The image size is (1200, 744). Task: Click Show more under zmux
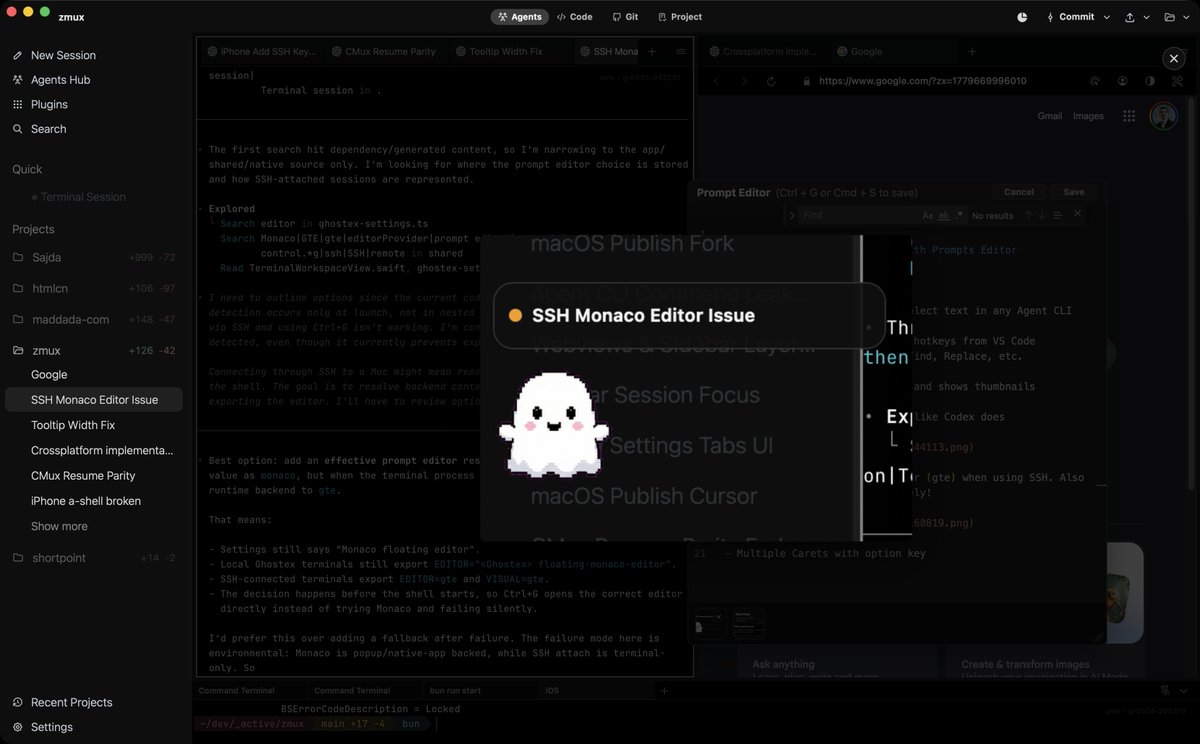point(59,526)
